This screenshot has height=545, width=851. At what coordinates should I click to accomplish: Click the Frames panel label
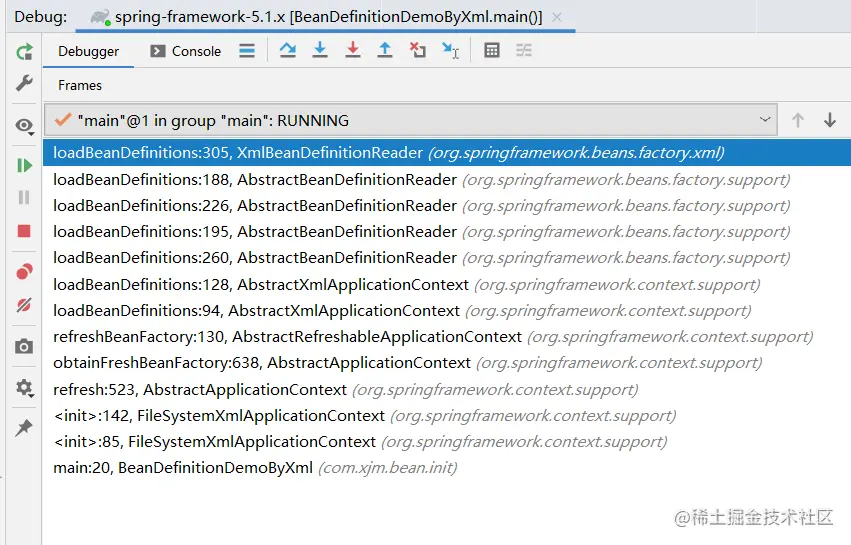pyautogui.click(x=80, y=86)
